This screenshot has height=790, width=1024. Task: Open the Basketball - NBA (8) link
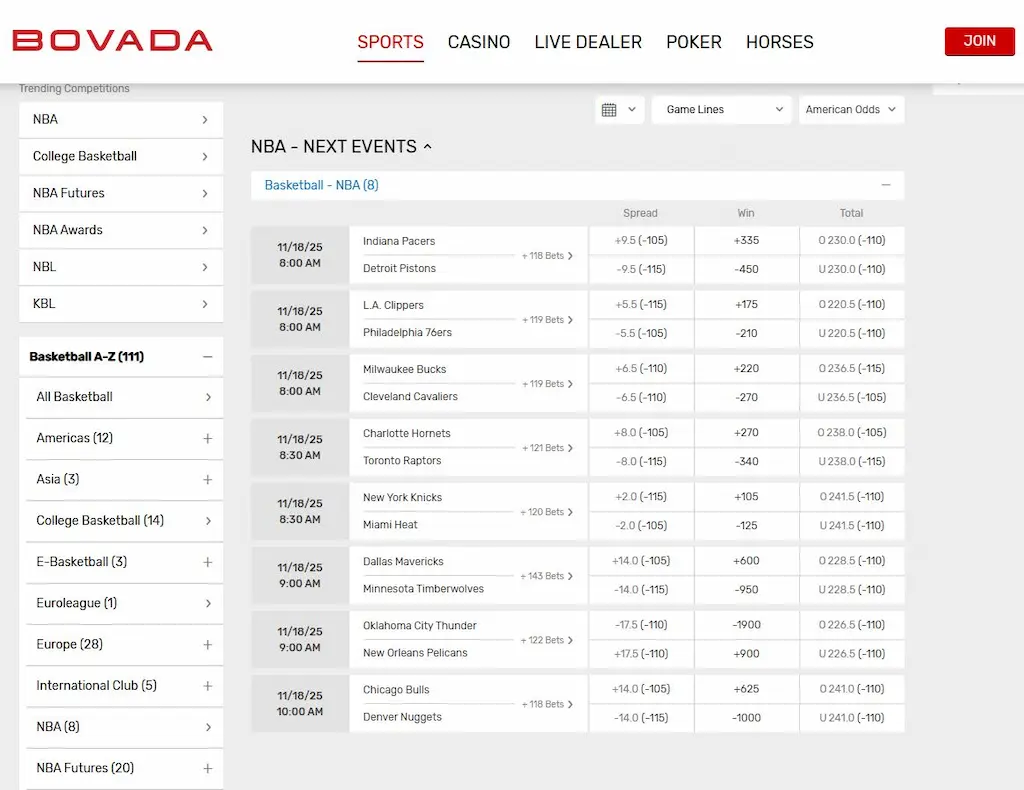click(320, 185)
